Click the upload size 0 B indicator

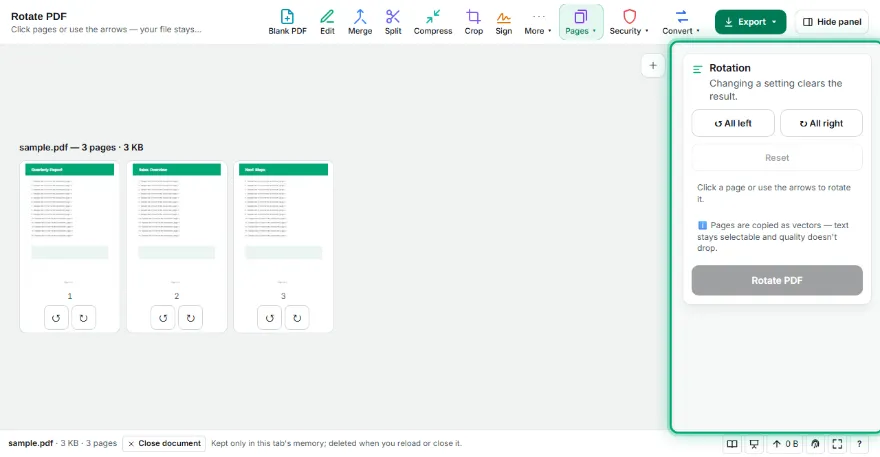[785, 444]
